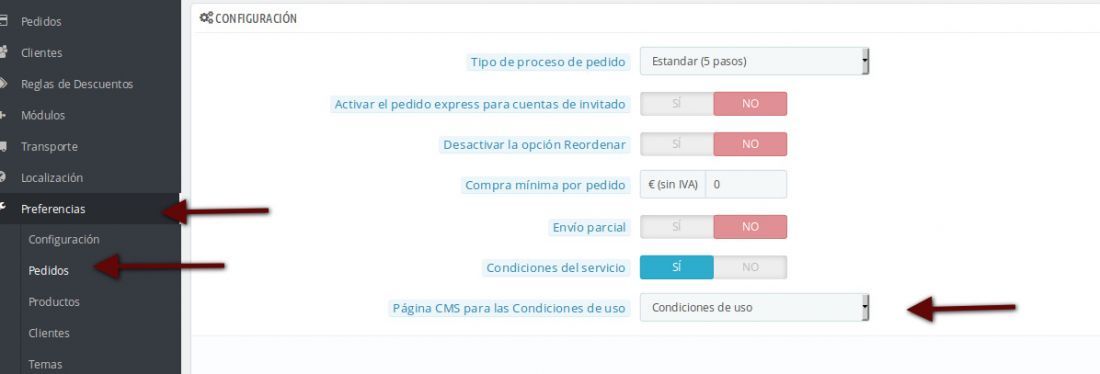The height and width of the screenshot is (374, 1100).
Task: Enable SÍ for guest express checkout
Action: pos(677,104)
